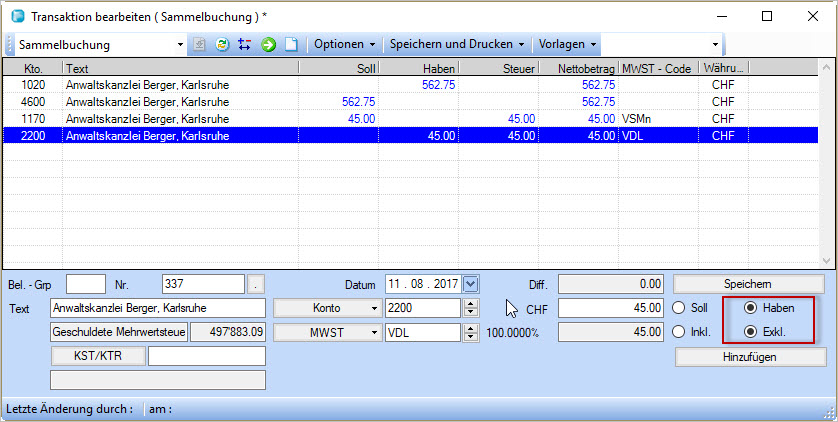
Task: Expand the Sammelbuchung type dropdown
Action: point(180,45)
